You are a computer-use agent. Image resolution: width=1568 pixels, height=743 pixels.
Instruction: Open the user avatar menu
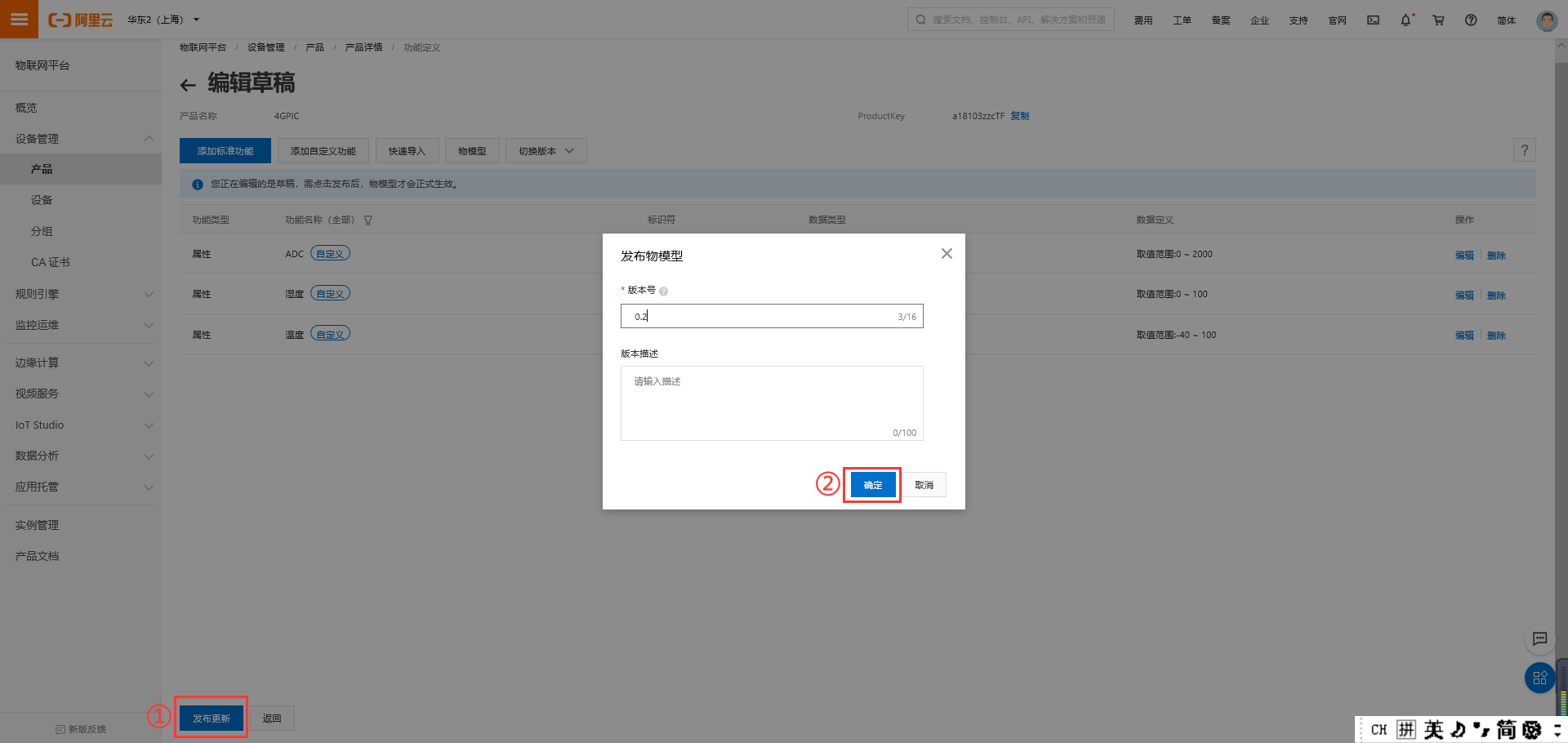click(x=1547, y=20)
